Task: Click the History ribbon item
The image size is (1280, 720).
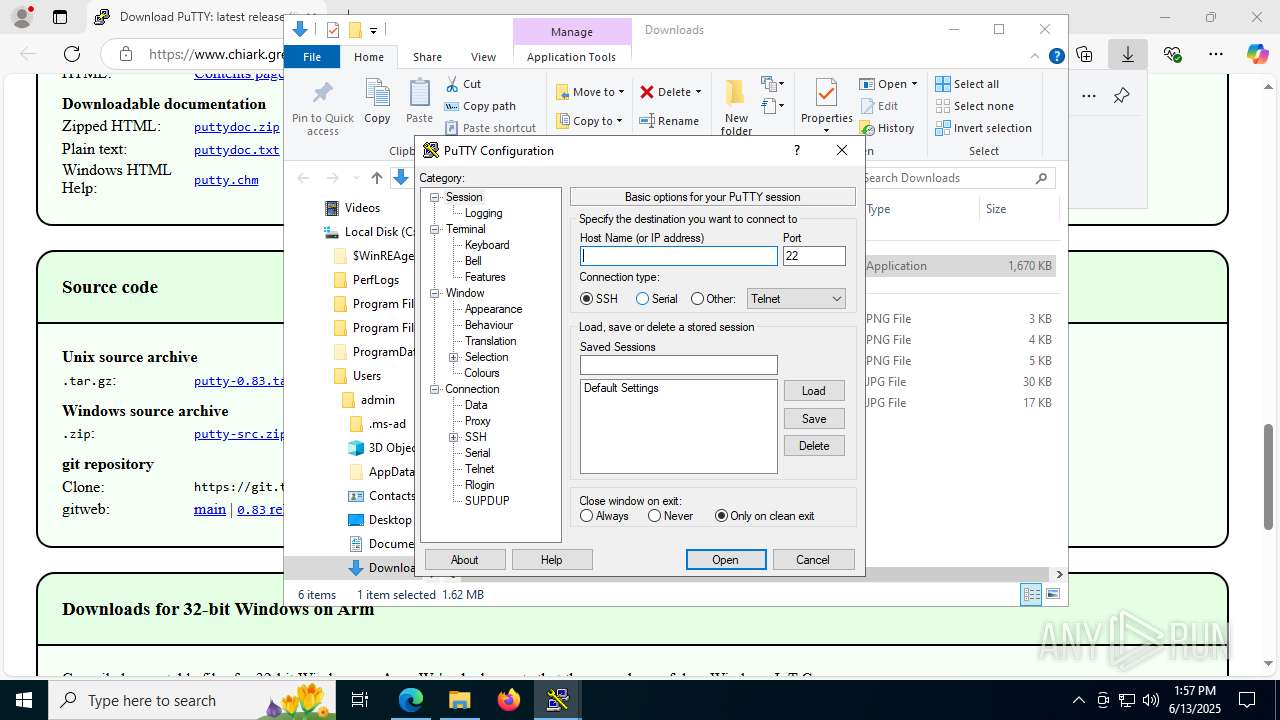Action: (x=887, y=128)
